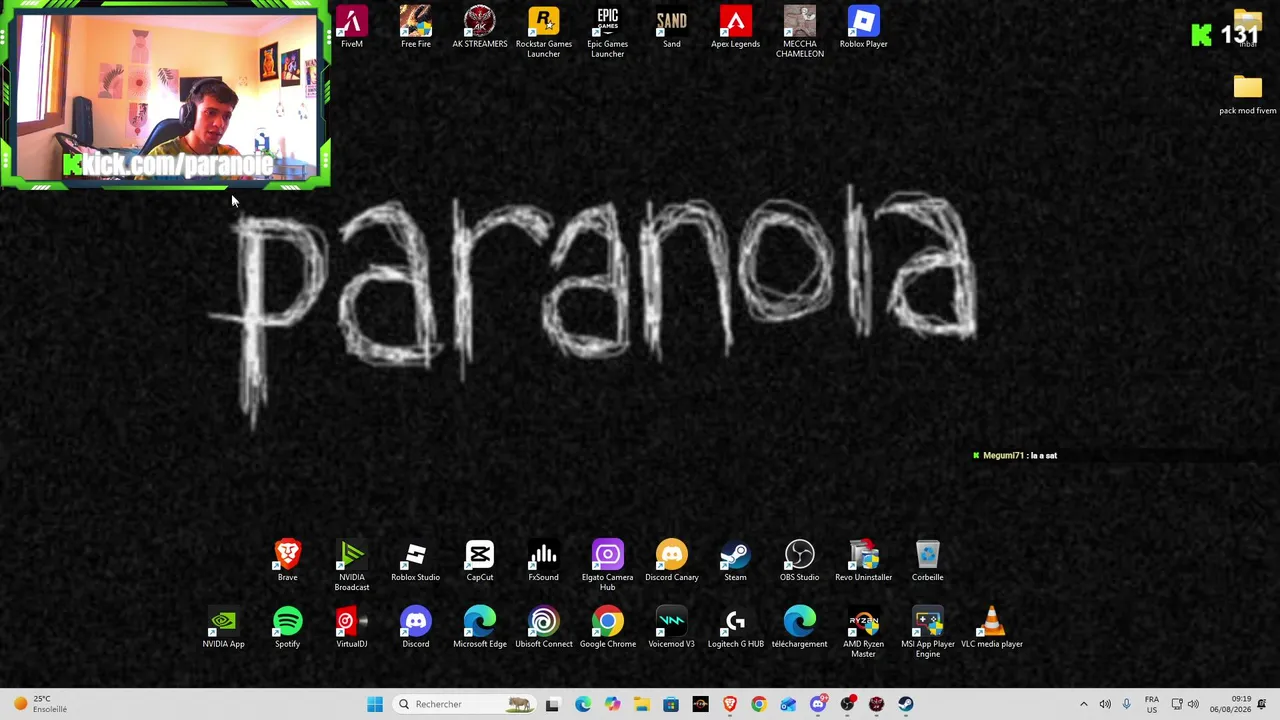Image resolution: width=1280 pixels, height=720 pixels.
Task: Select the MSI App Player Engine icon
Action: click(928, 633)
